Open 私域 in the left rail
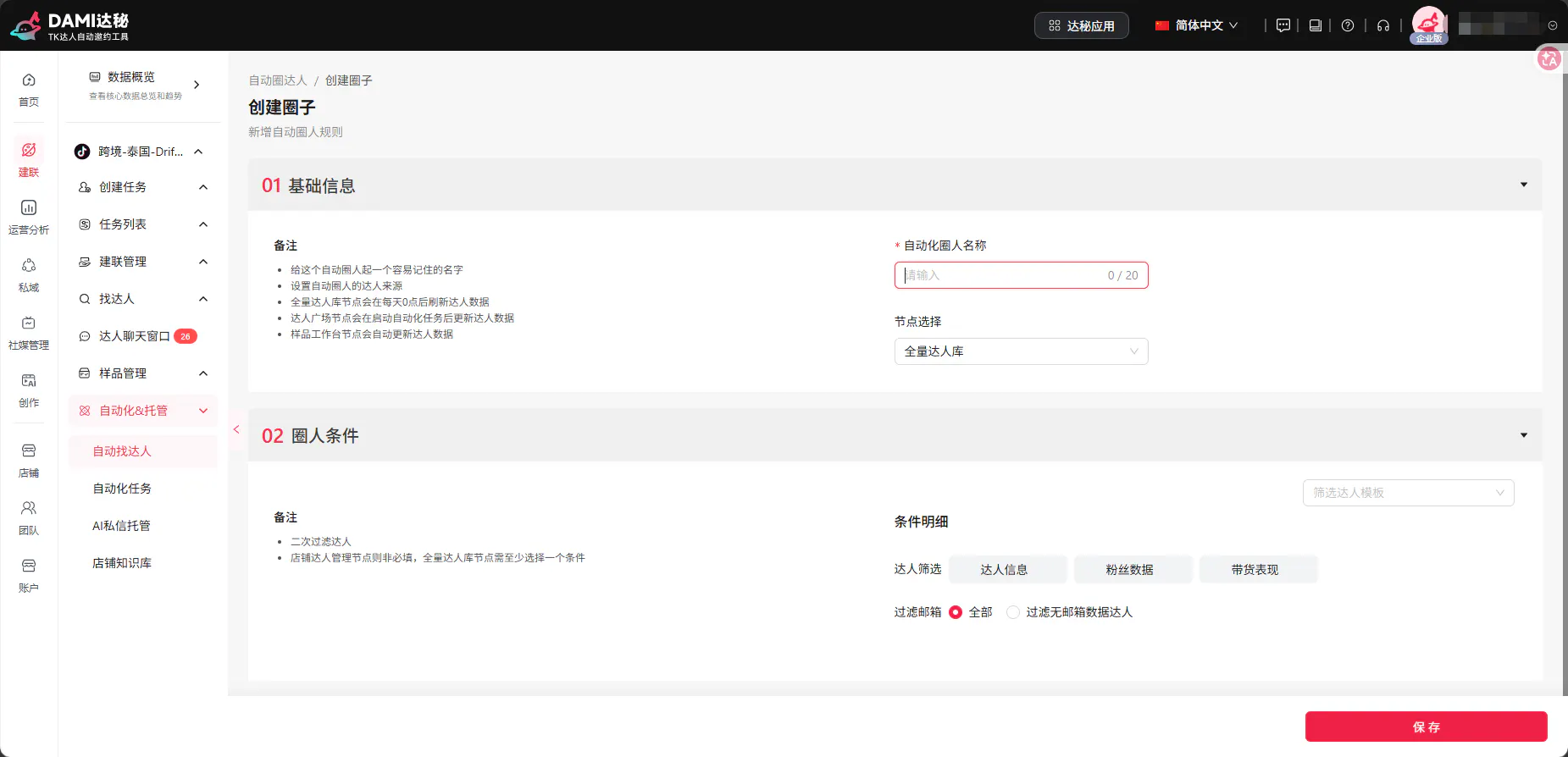 [x=29, y=275]
